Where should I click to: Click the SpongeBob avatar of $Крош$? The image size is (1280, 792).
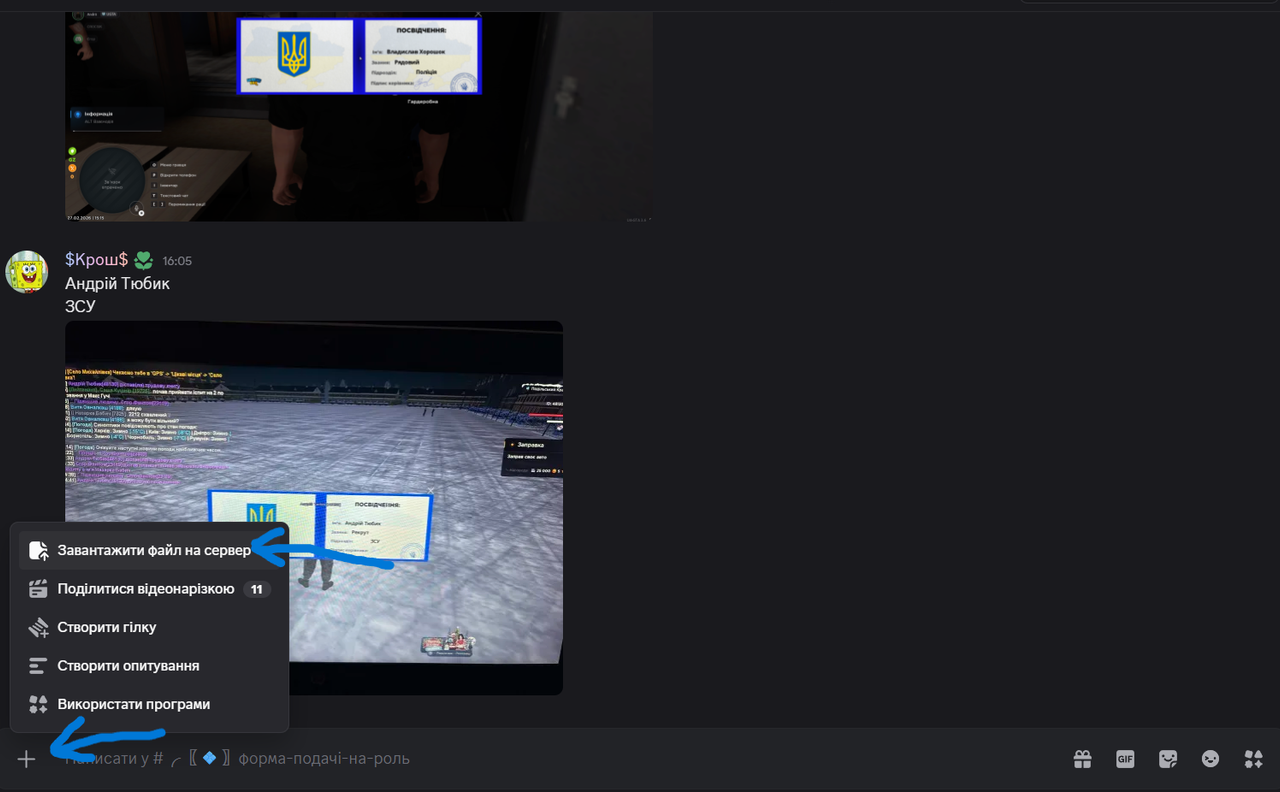pyautogui.click(x=27, y=272)
